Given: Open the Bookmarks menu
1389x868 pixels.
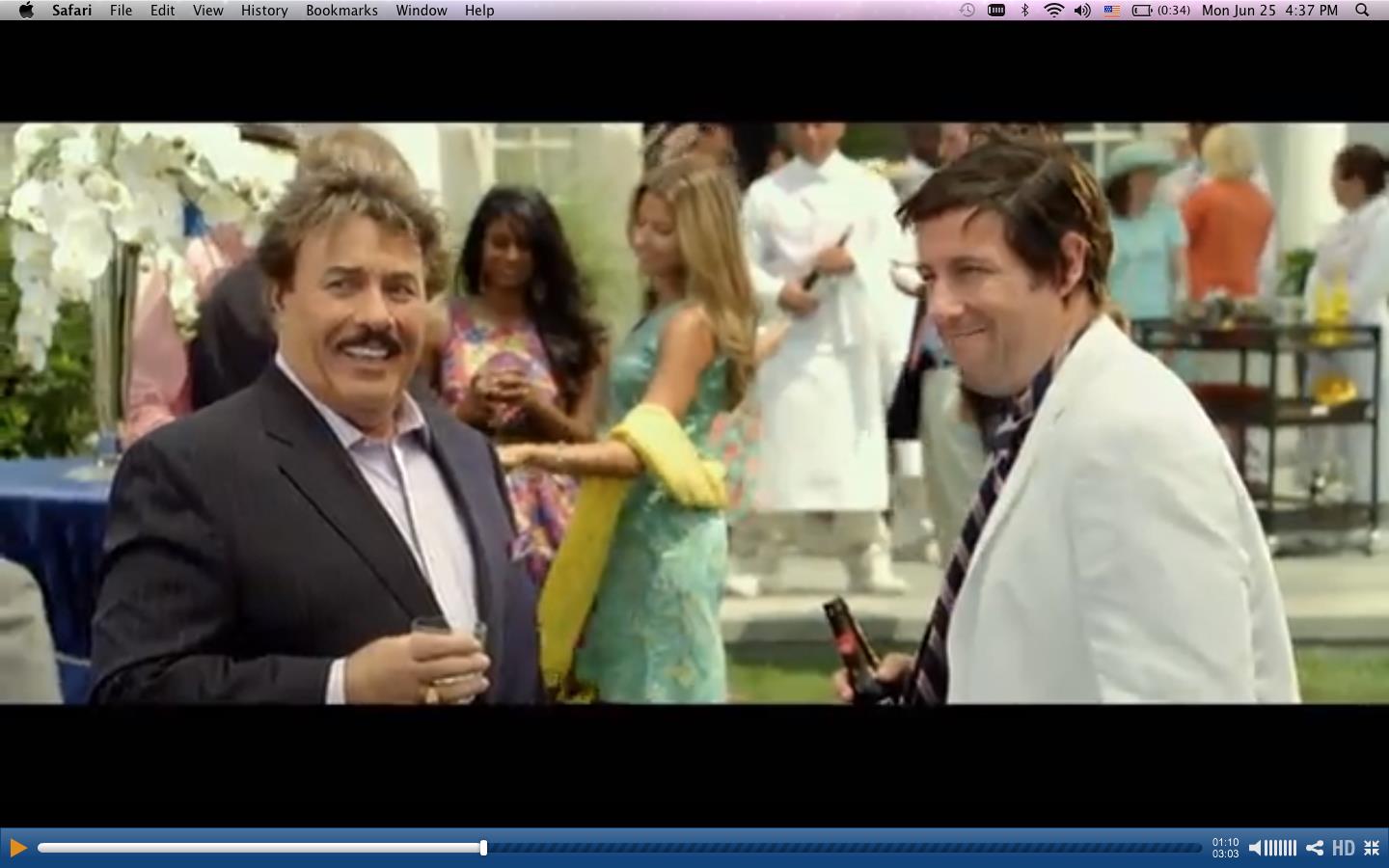Looking at the screenshot, I should pos(341,10).
